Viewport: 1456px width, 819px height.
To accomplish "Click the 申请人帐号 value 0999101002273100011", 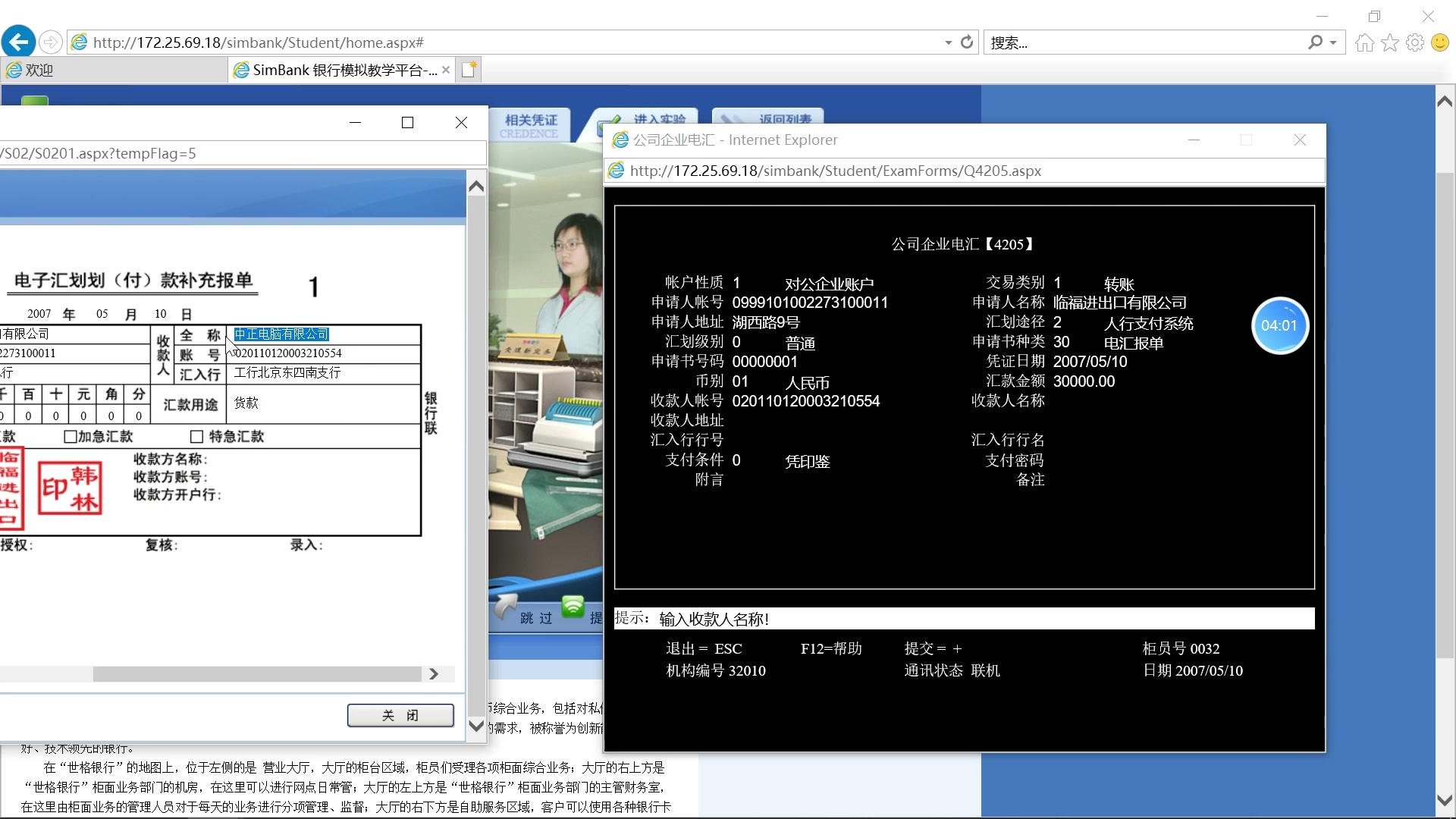I will click(810, 303).
